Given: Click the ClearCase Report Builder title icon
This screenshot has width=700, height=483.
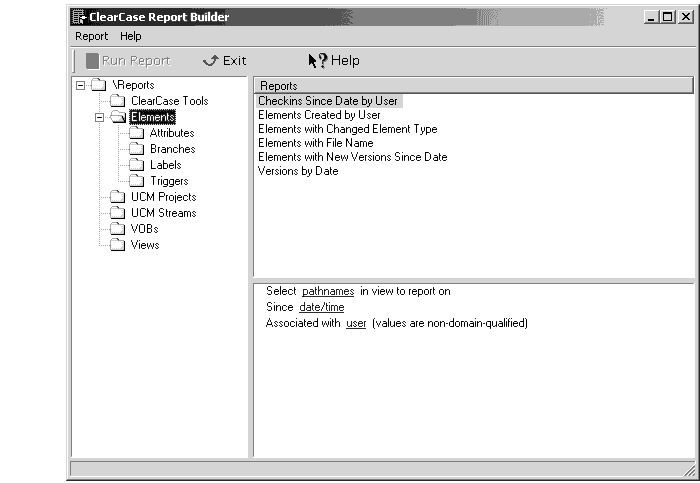Looking at the screenshot, I should click(79, 17).
